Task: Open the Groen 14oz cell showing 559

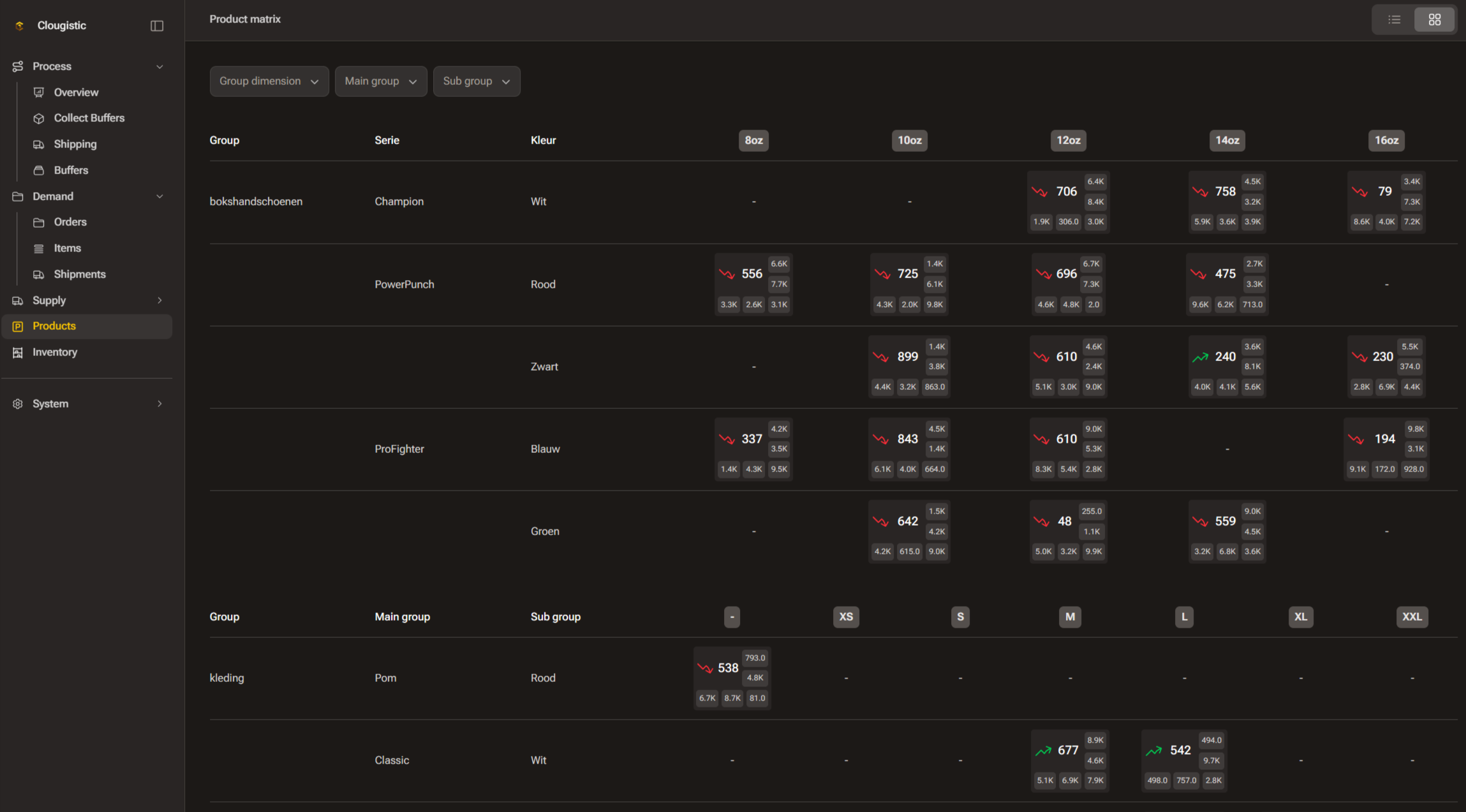Action: click(1227, 531)
